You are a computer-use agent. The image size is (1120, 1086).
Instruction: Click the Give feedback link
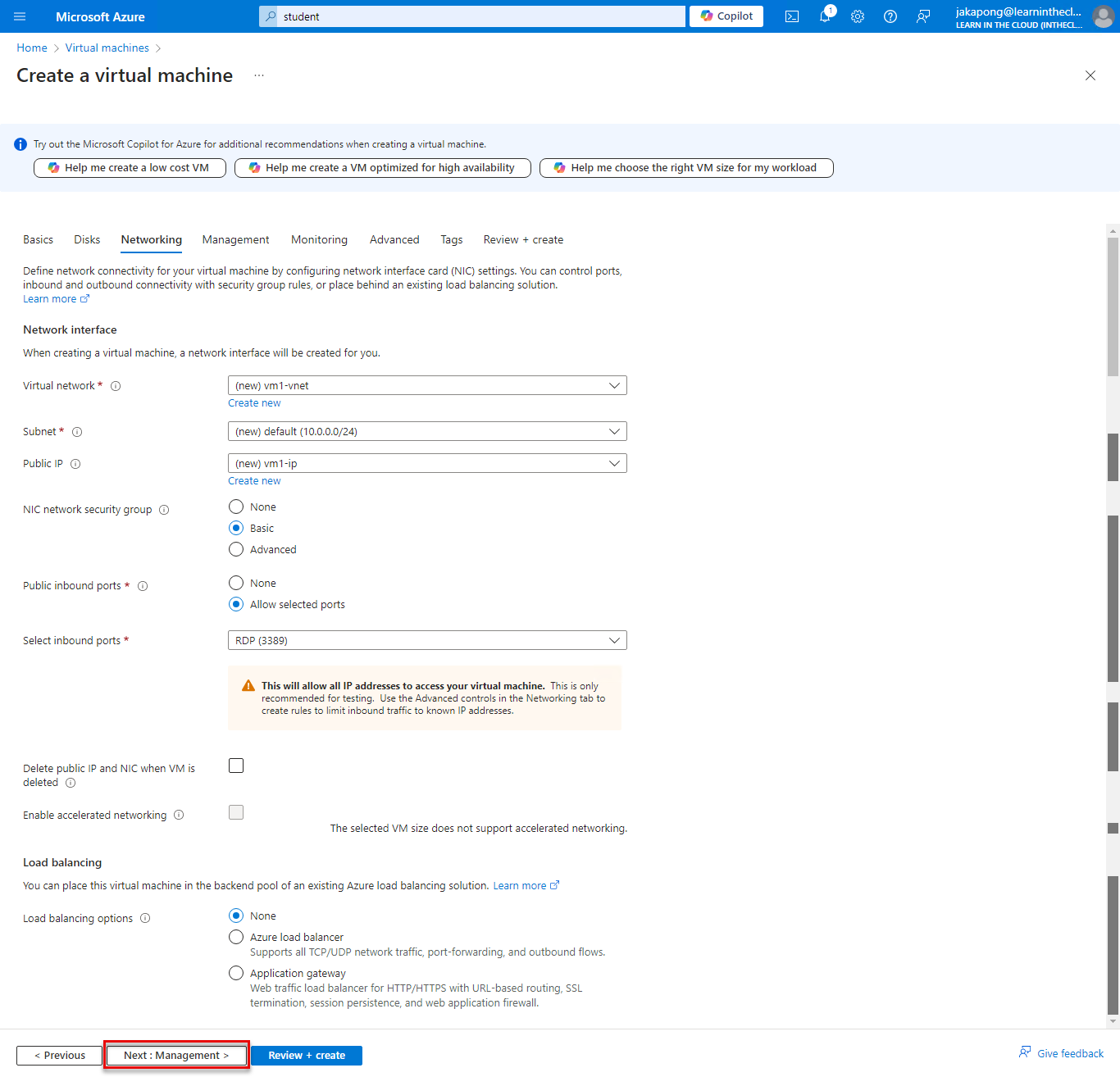1062,1053
